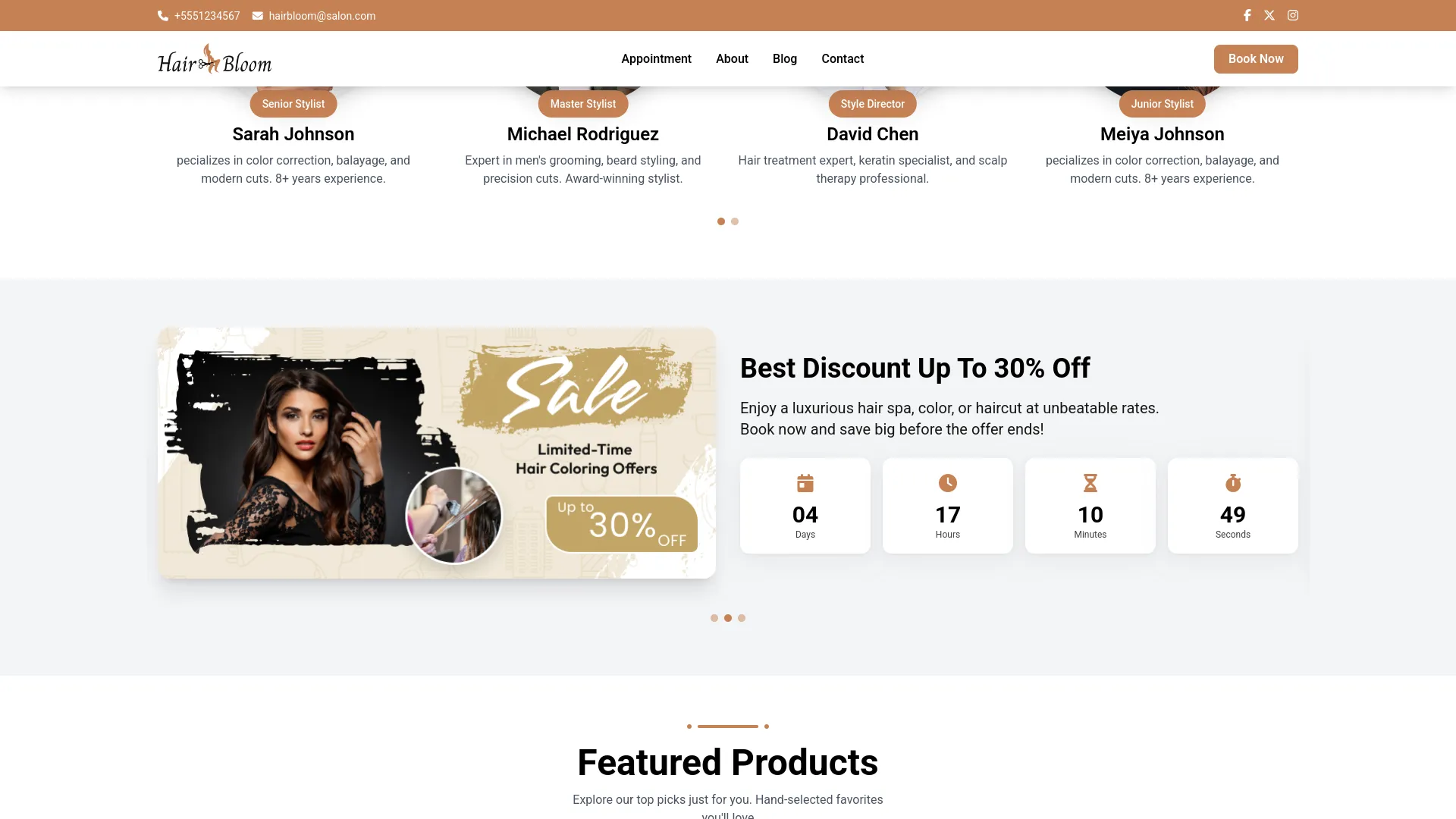Select first discount slider dot
Screen dimensions: 1456x819
click(x=714, y=618)
